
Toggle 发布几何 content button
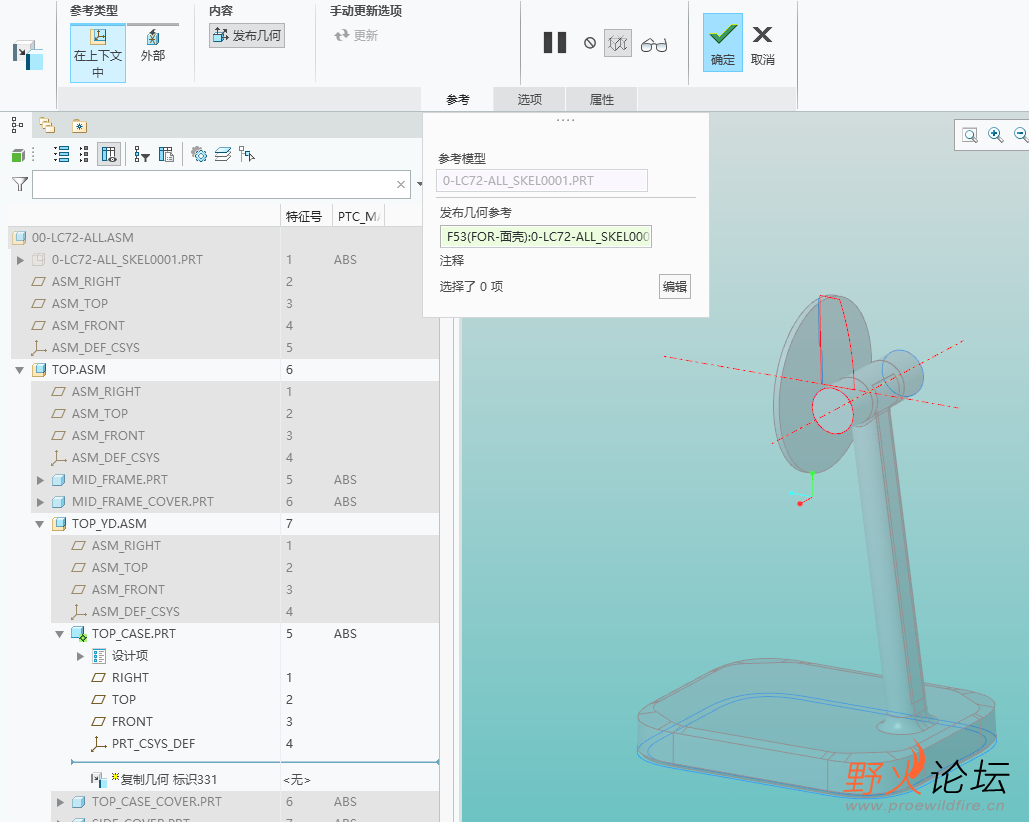point(247,35)
